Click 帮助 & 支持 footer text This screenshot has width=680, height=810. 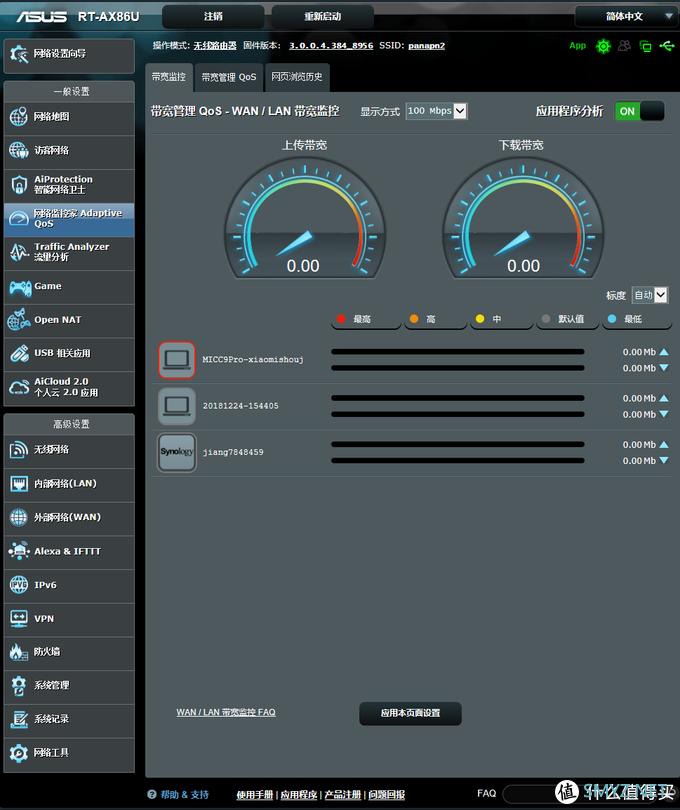(x=184, y=795)
